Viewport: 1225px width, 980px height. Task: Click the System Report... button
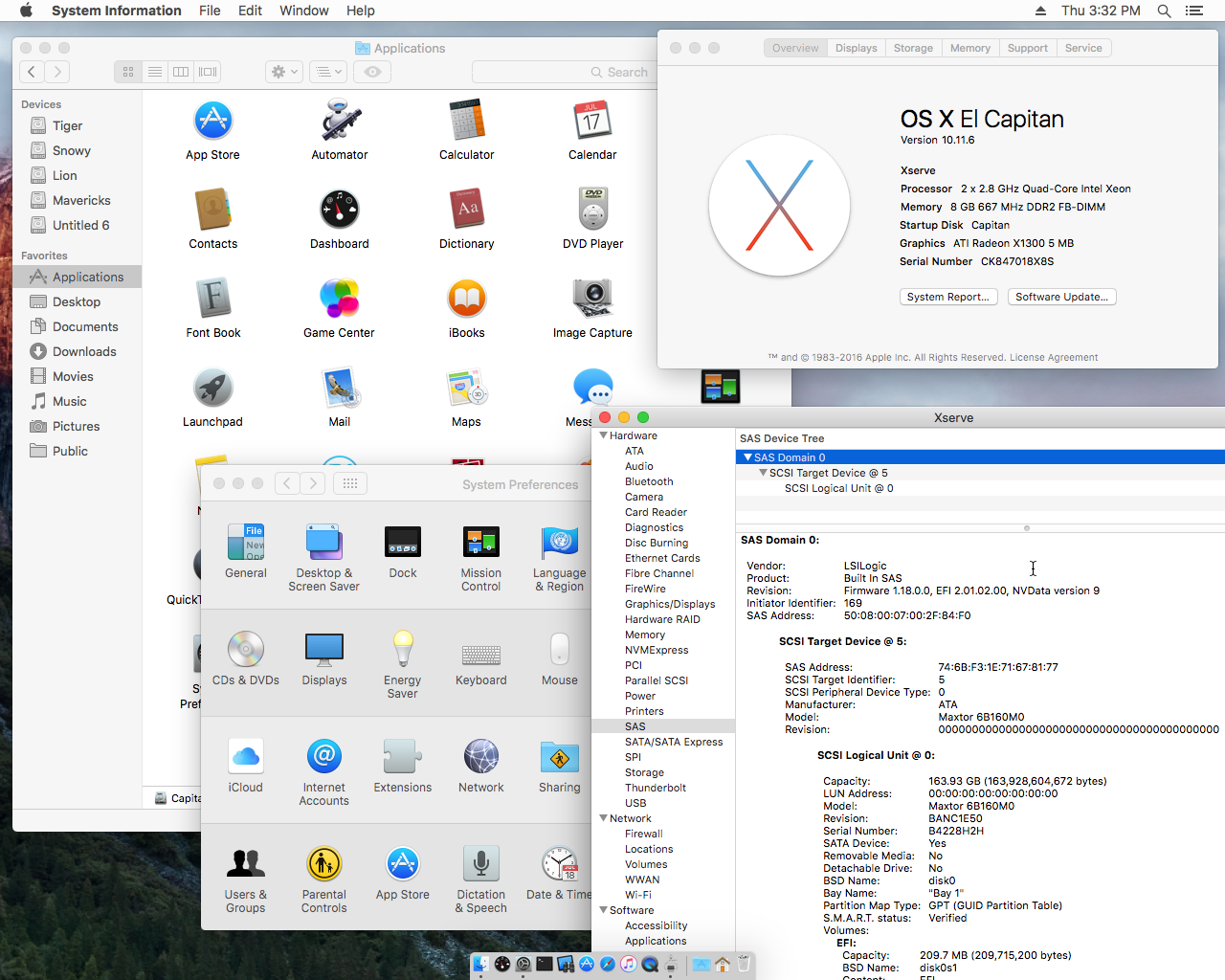[948, 297]
